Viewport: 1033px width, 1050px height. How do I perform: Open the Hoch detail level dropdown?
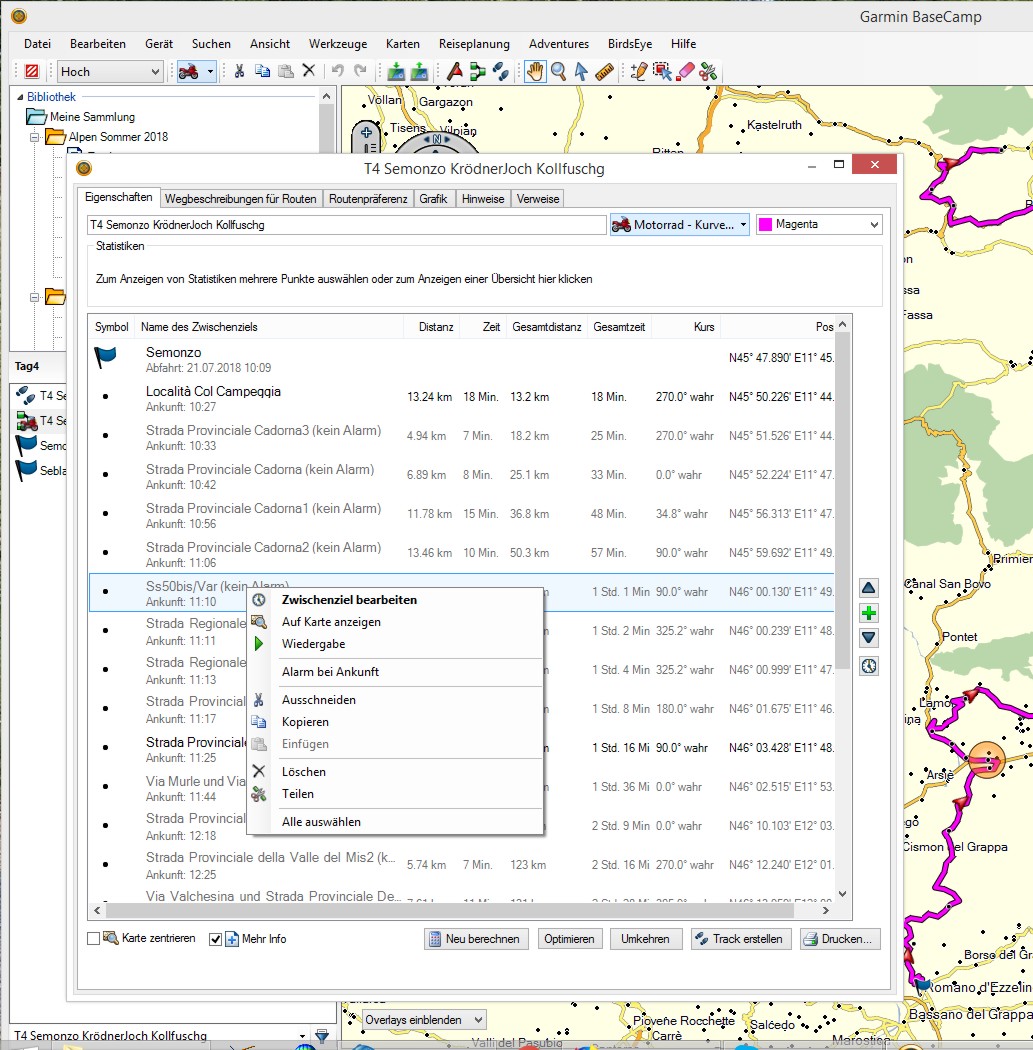tap(110, 72)
